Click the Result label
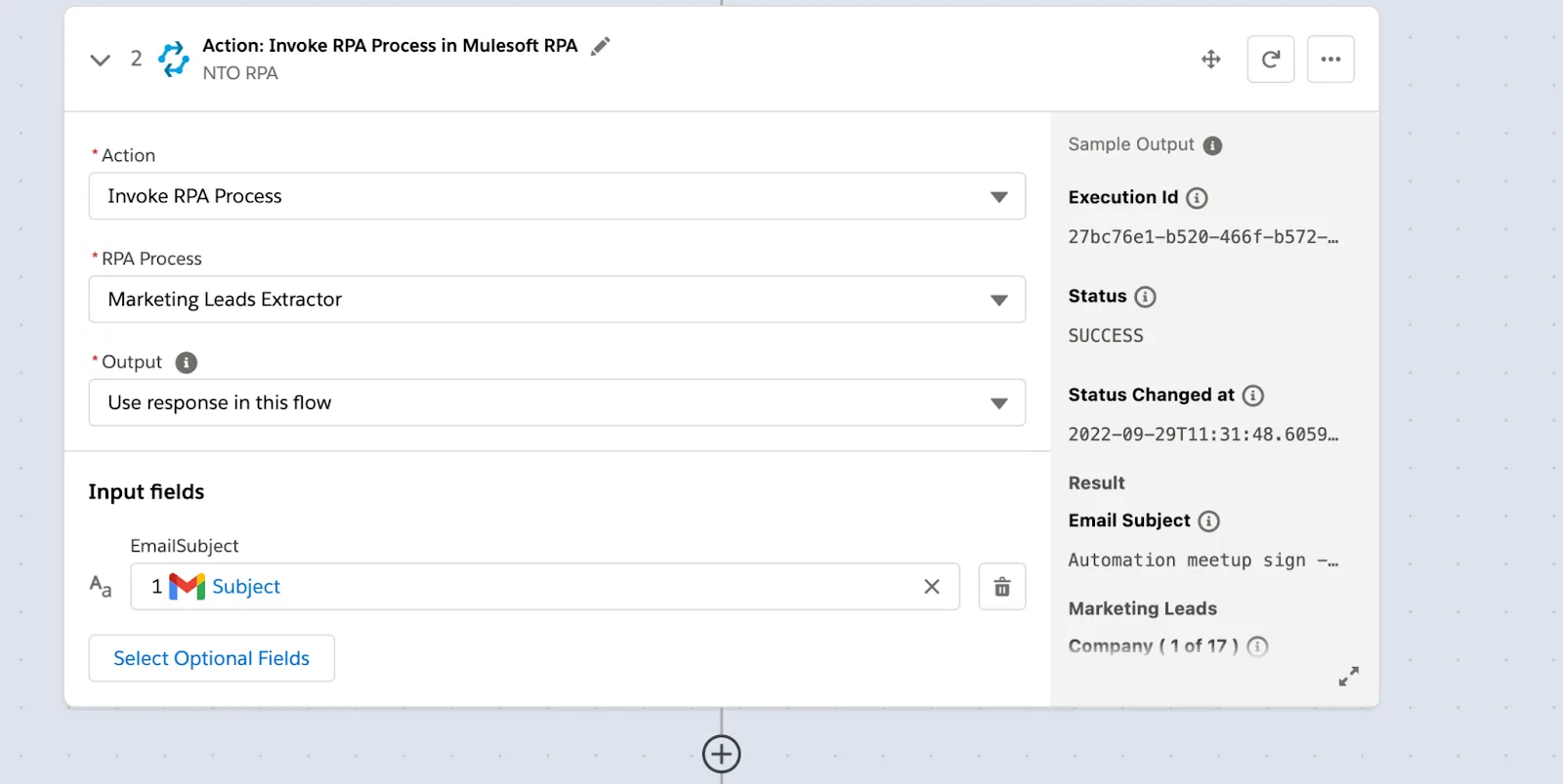Screen dimensions: 1563x784 click(1096, 483)
